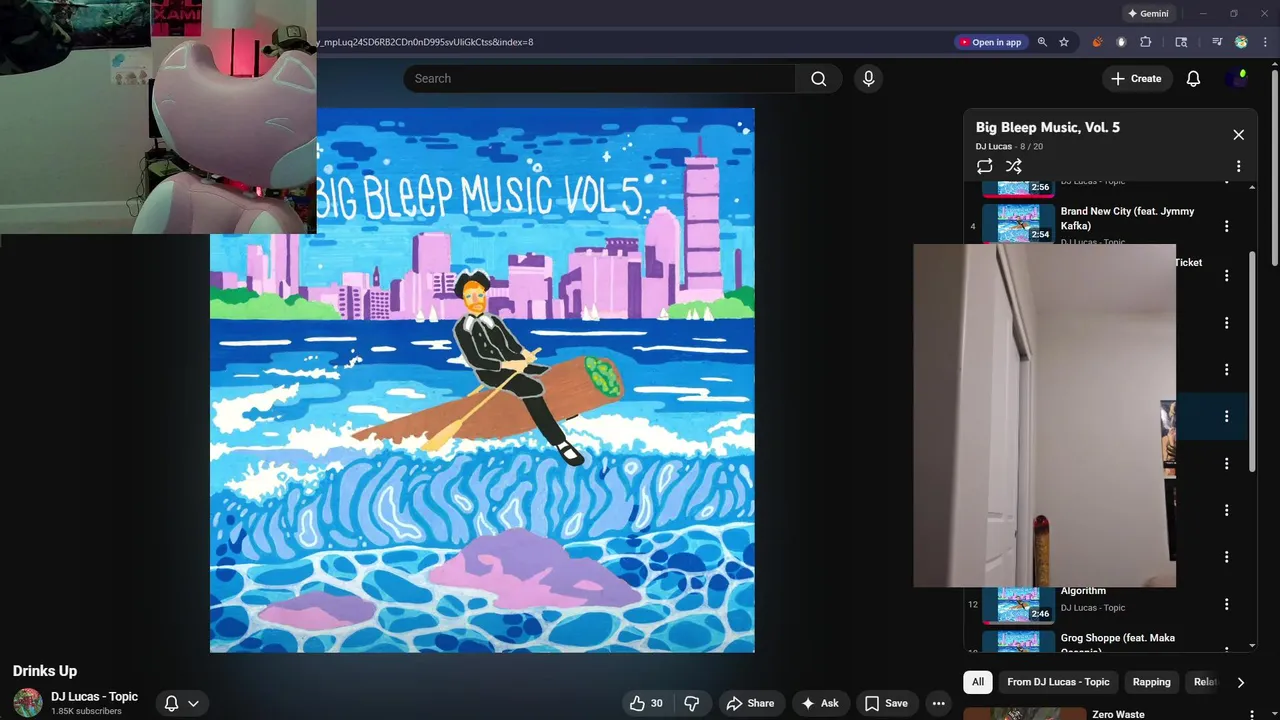Play Grog Shoppe track in playlist
This screenshot has width=1280, height=720.
pyautogui.click(x=1018, y=642)
